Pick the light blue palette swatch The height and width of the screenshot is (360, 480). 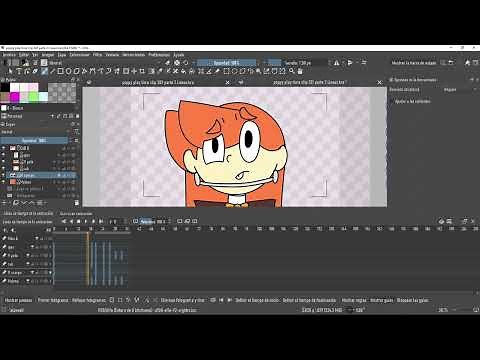tap(43, 97)
